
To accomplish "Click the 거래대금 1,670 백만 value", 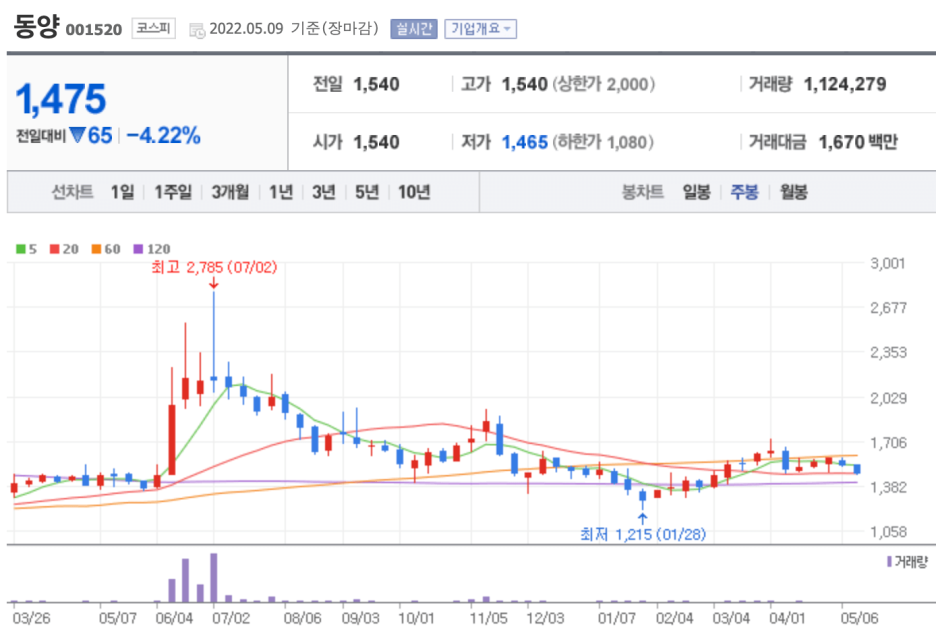I will tap(858, 142).
